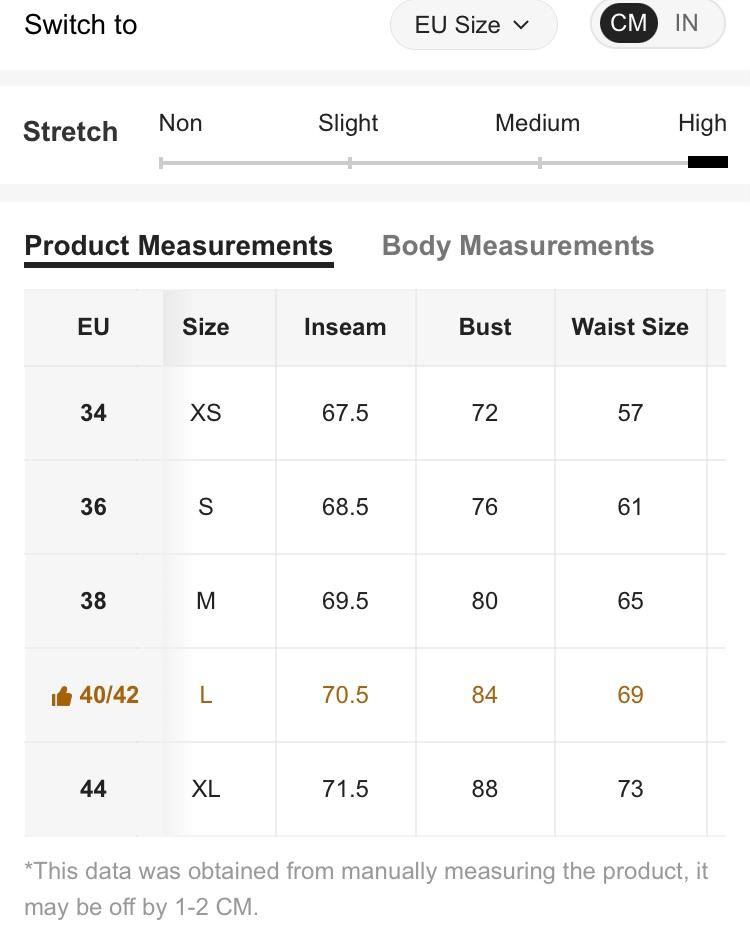Click the XL size cell
Viewport: 750px width, 932px height.
click(206, 789)
